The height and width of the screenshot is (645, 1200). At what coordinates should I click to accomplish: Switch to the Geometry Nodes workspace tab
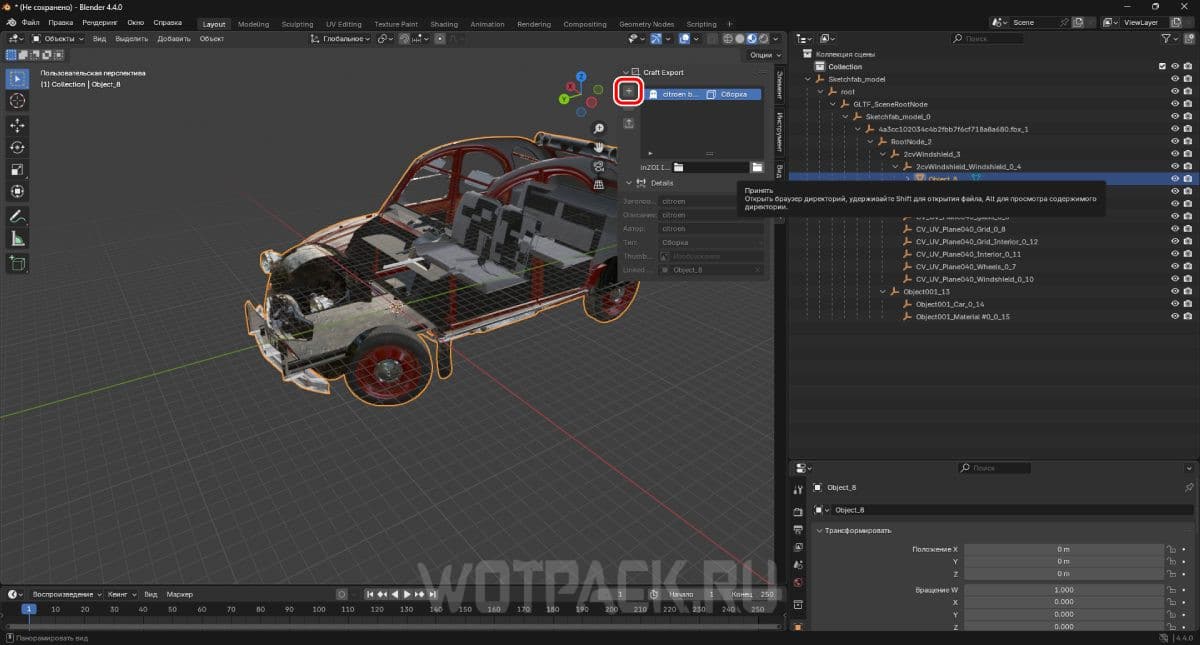point(646,24)
